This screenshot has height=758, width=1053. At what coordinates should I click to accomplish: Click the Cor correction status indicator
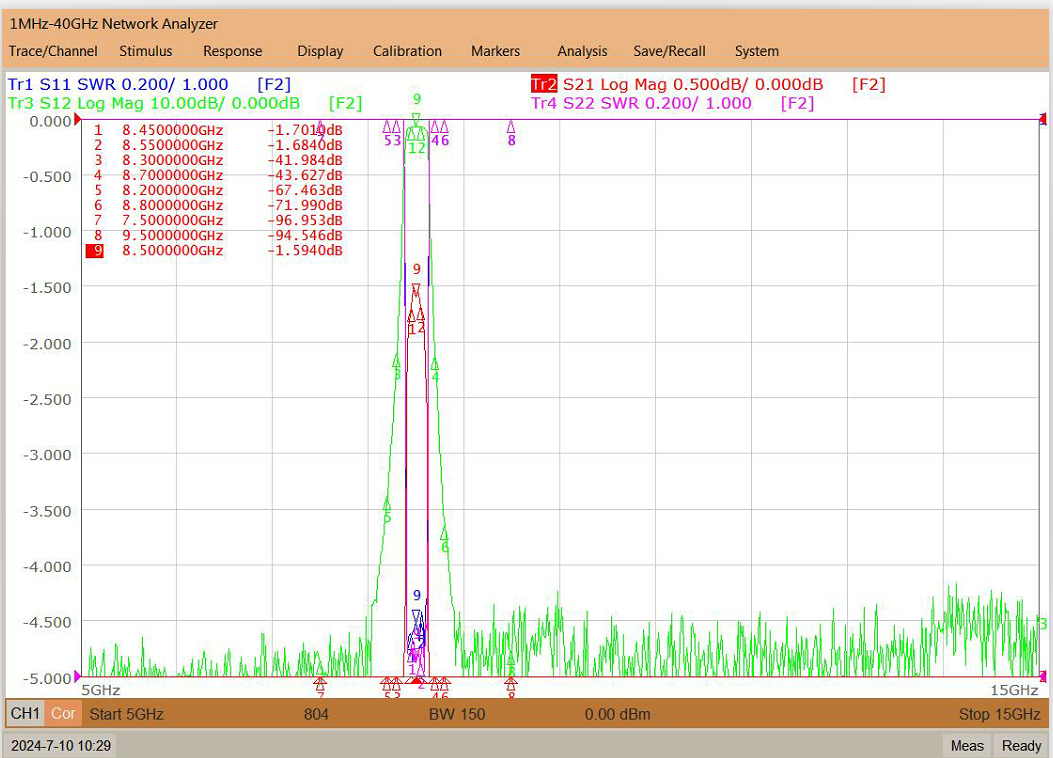(x=63, y=713)
